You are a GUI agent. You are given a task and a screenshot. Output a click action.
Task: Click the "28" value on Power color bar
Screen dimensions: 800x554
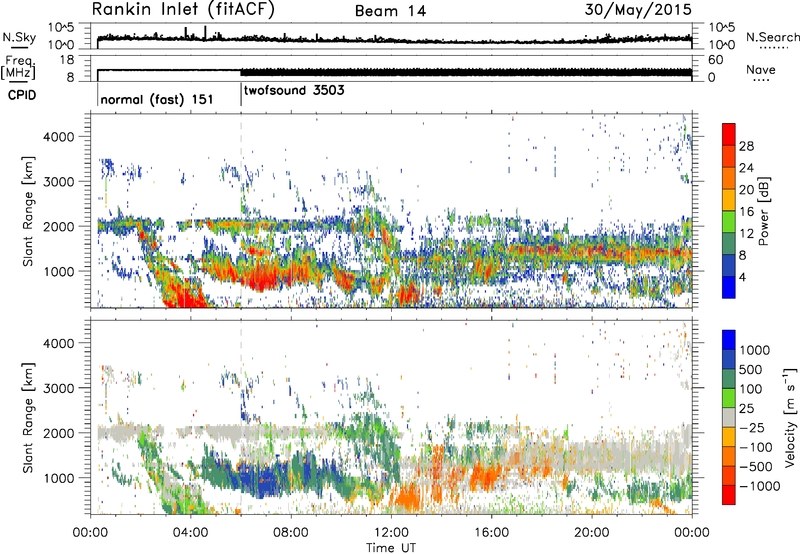[x=746, y=146]
